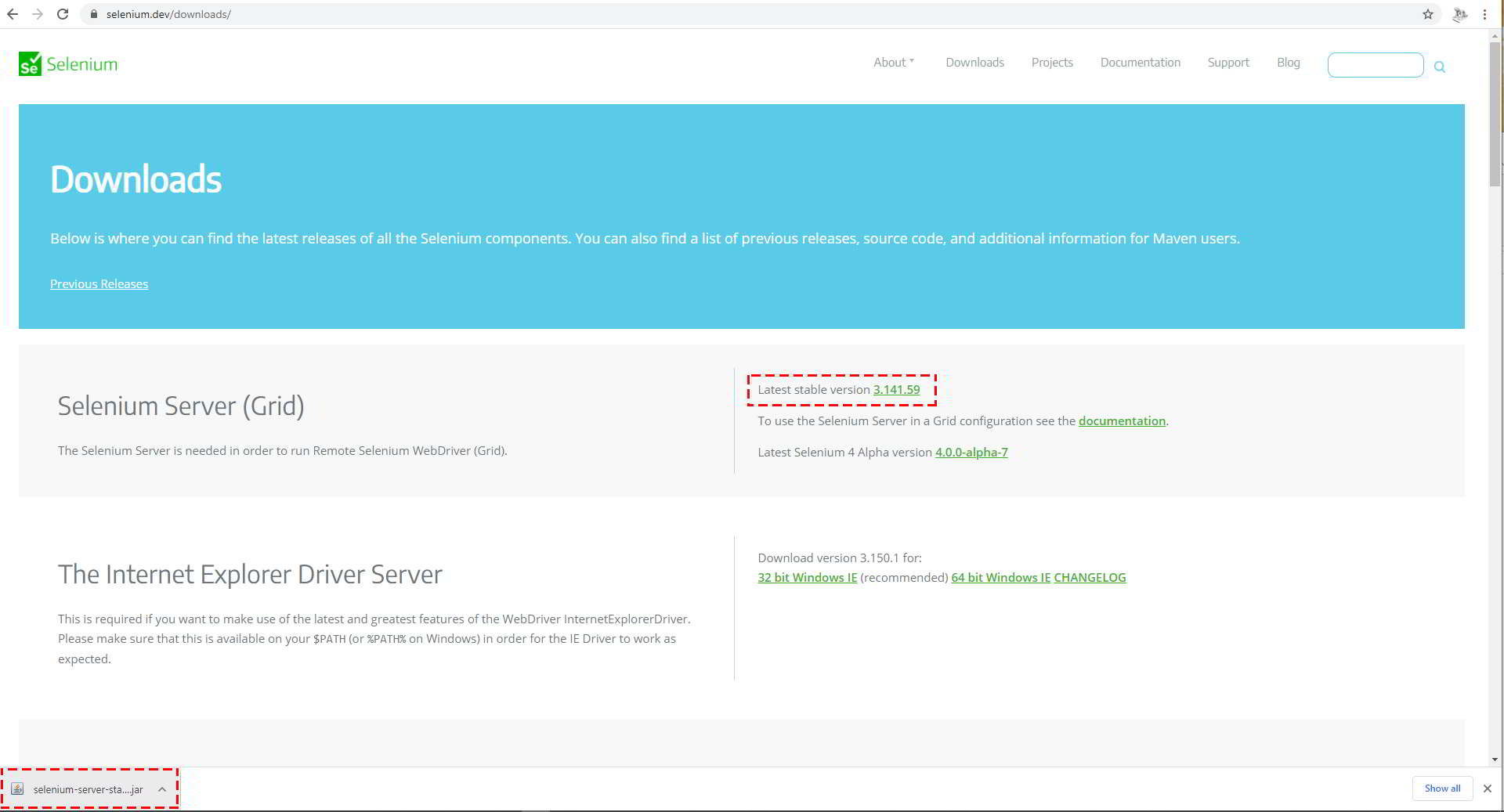This screenshot has height=812, width=1504.
Task: Click the Selenium Server (Grid) heading
Action: [181, 406]
